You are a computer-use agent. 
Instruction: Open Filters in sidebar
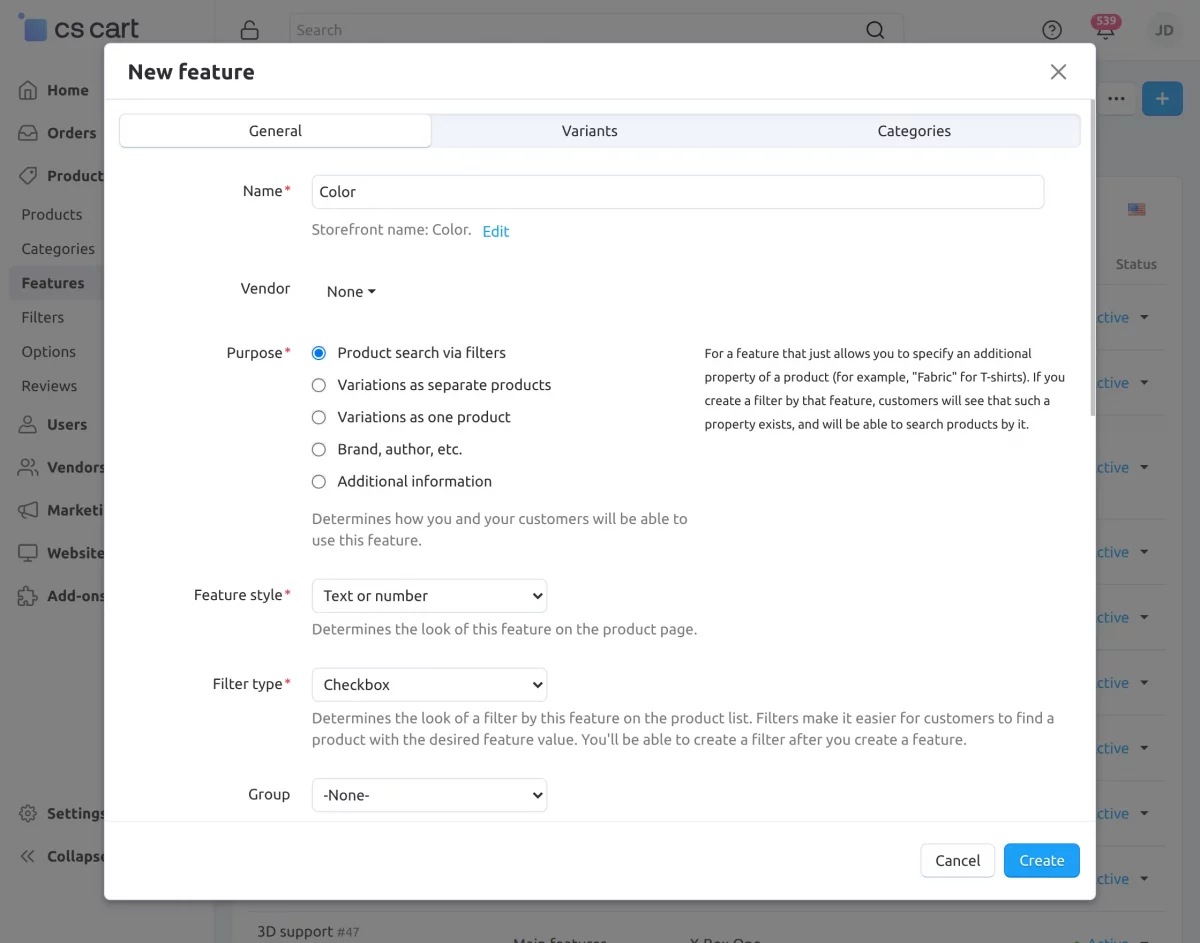coord(43,317)
